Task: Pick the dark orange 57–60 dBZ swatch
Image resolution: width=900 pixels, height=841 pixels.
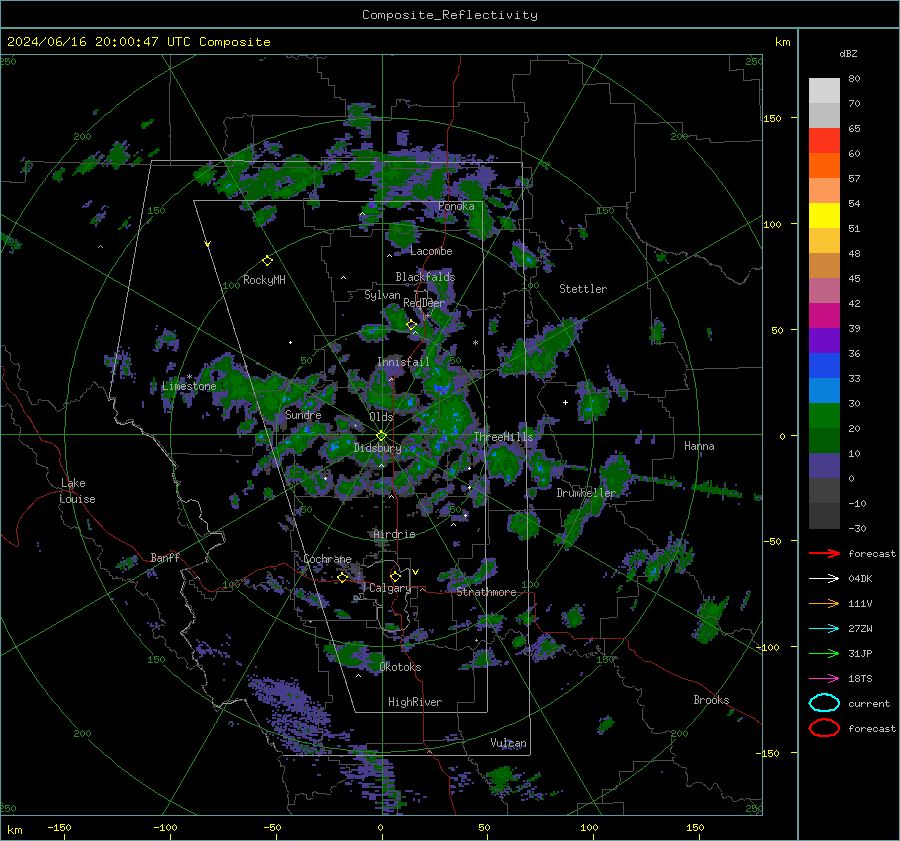Action: [824, 165]
